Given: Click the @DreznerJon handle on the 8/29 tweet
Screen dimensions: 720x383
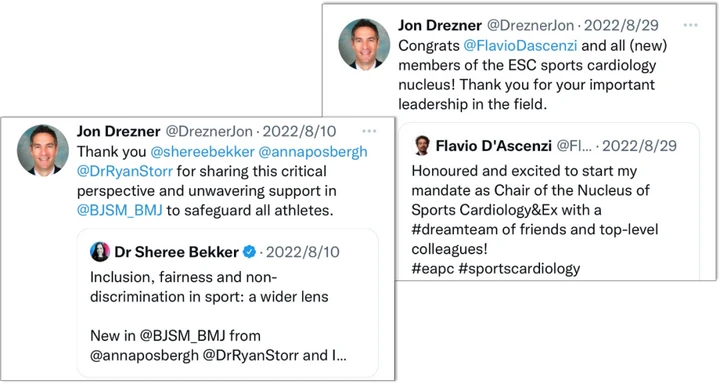Looking at the screenshot, I should [x=530, y=25].
